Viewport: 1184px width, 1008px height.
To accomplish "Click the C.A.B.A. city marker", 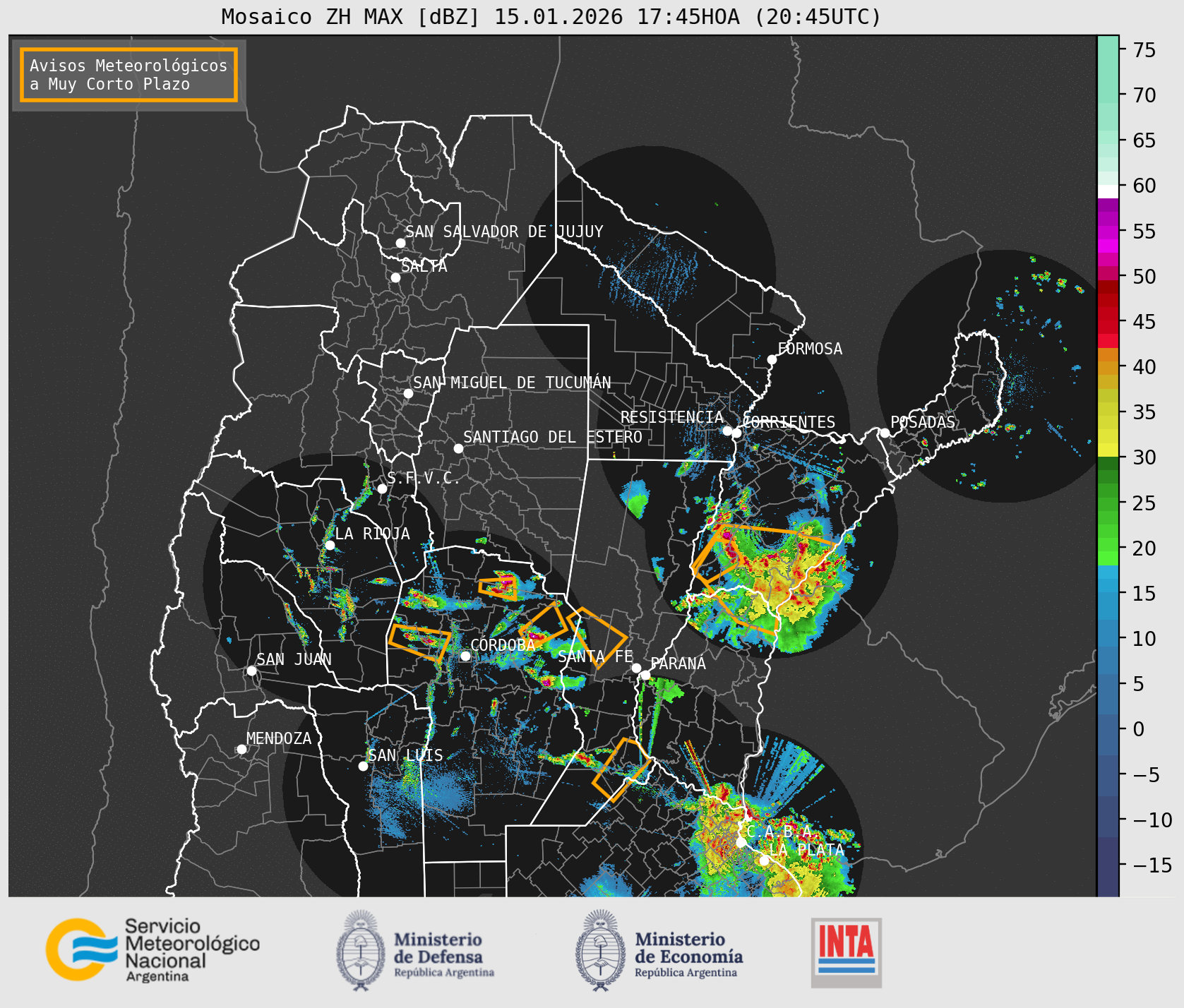I will pos(741,842).
